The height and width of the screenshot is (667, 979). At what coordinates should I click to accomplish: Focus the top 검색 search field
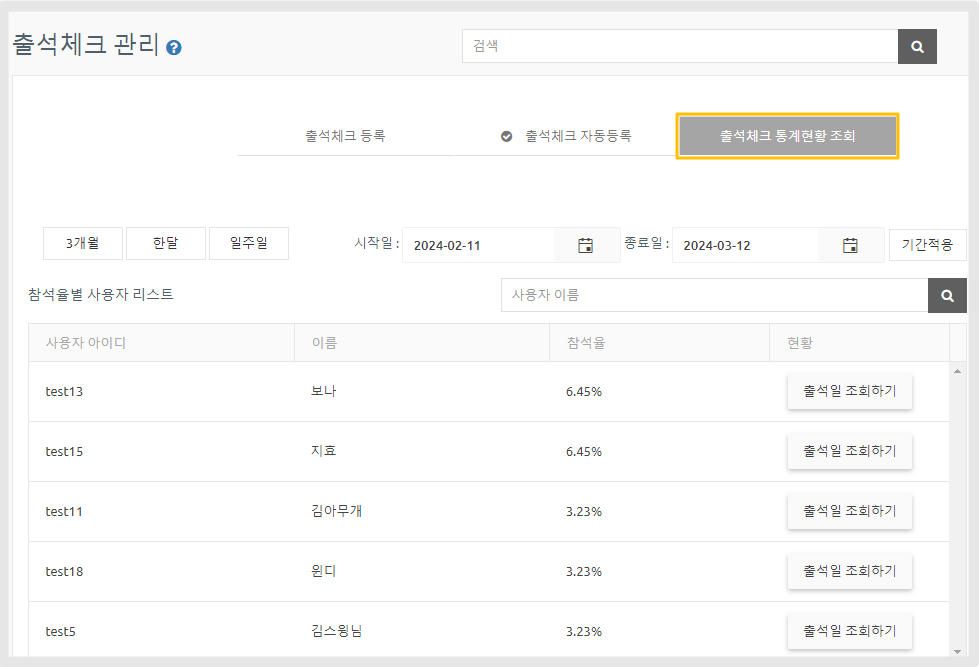coord(680,46)
